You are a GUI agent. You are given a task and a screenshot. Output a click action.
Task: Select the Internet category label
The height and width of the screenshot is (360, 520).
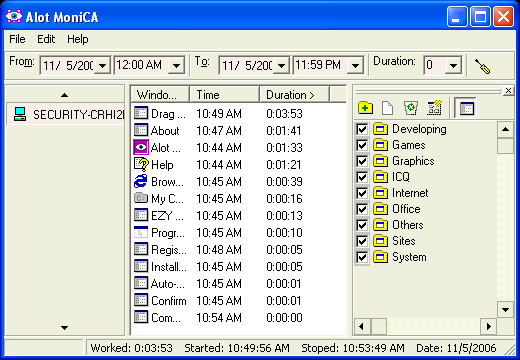tap(410, 193)
